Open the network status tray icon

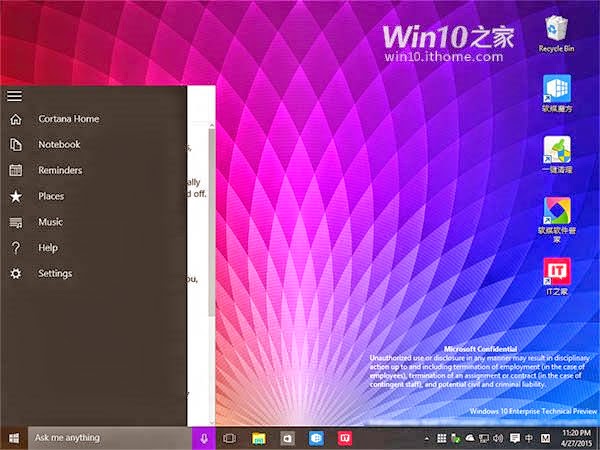pos(484,439)
